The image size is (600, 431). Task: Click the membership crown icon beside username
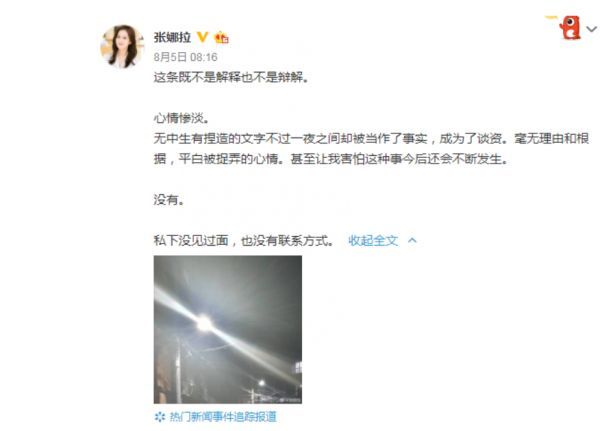pyautogui.click(x=222, y=38)
